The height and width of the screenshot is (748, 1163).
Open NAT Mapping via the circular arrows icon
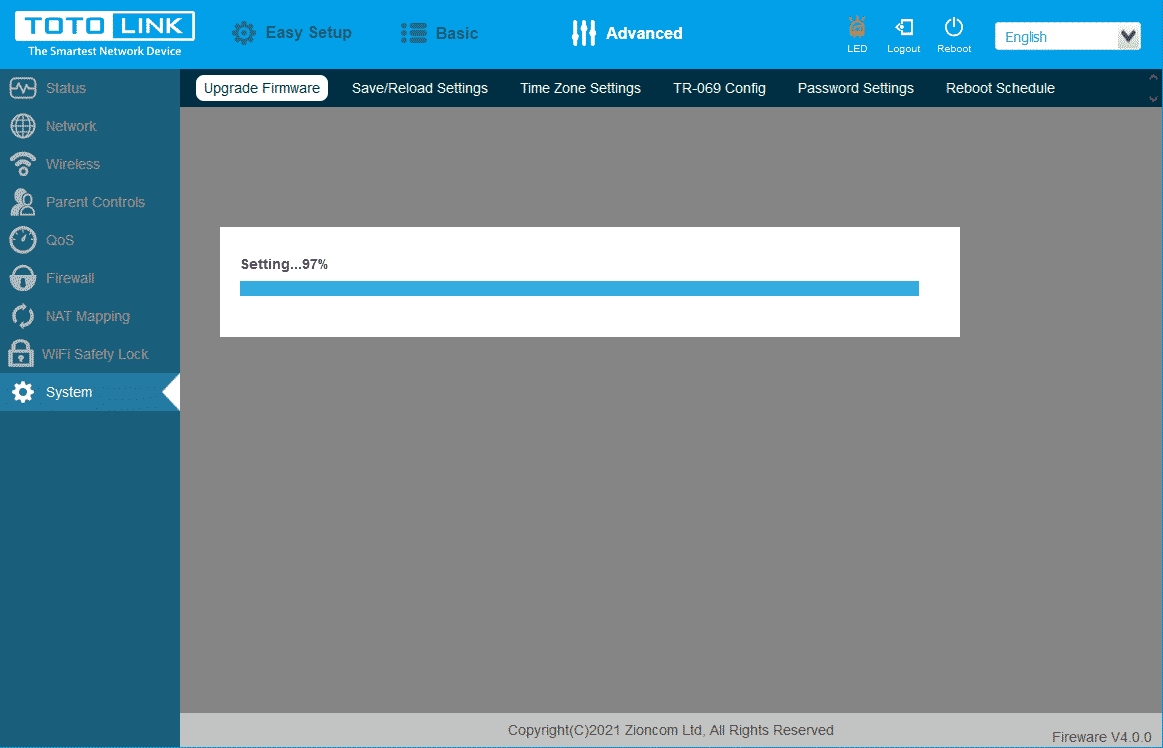pos(23,316)
